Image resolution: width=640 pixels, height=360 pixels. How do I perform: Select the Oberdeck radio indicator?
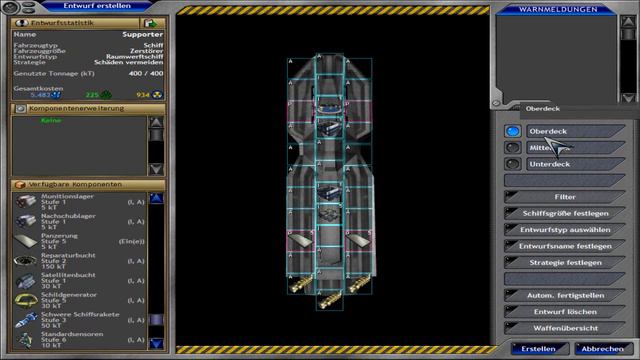pos(513,131)
